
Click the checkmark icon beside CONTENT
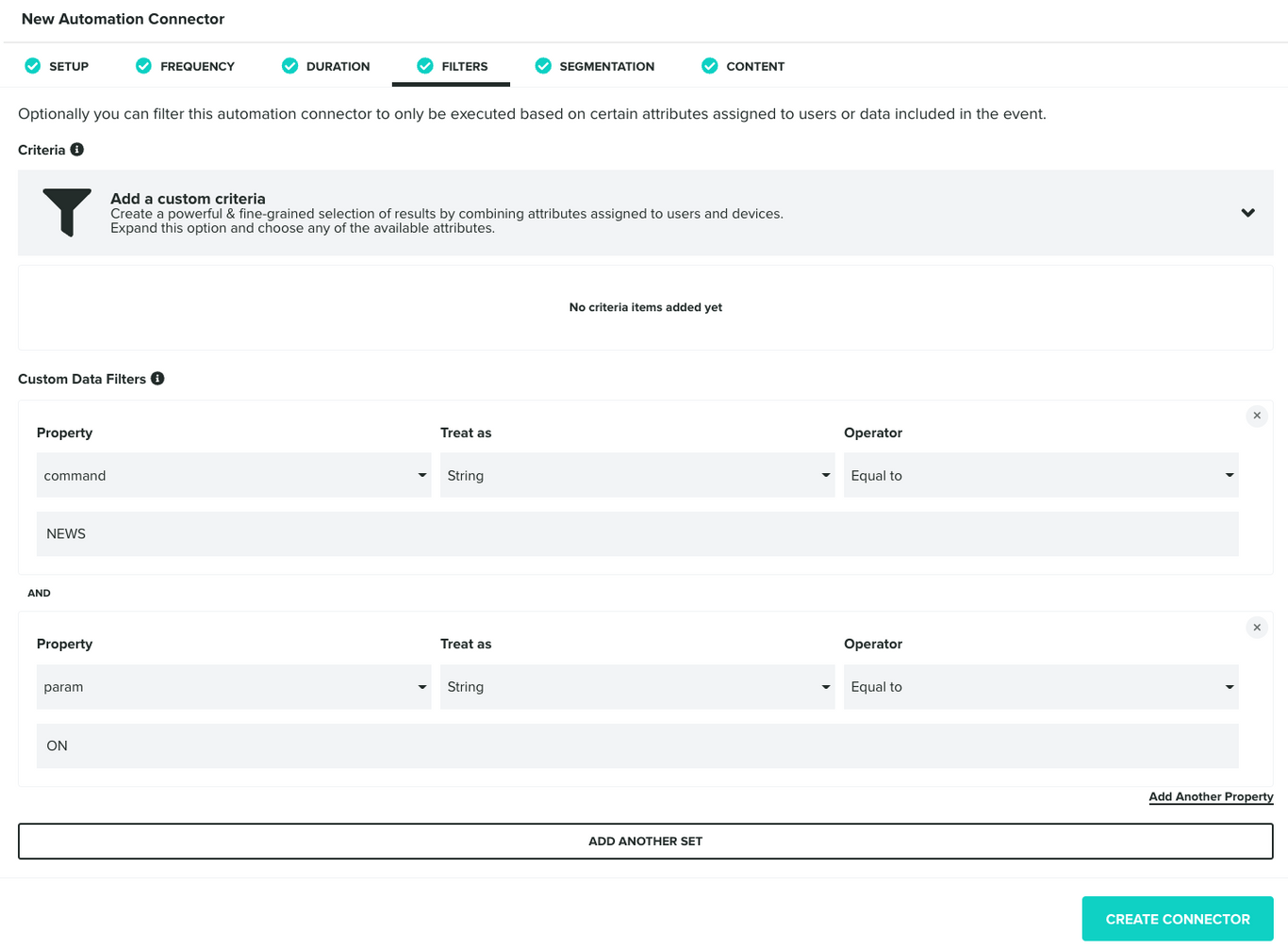(709, 65)
